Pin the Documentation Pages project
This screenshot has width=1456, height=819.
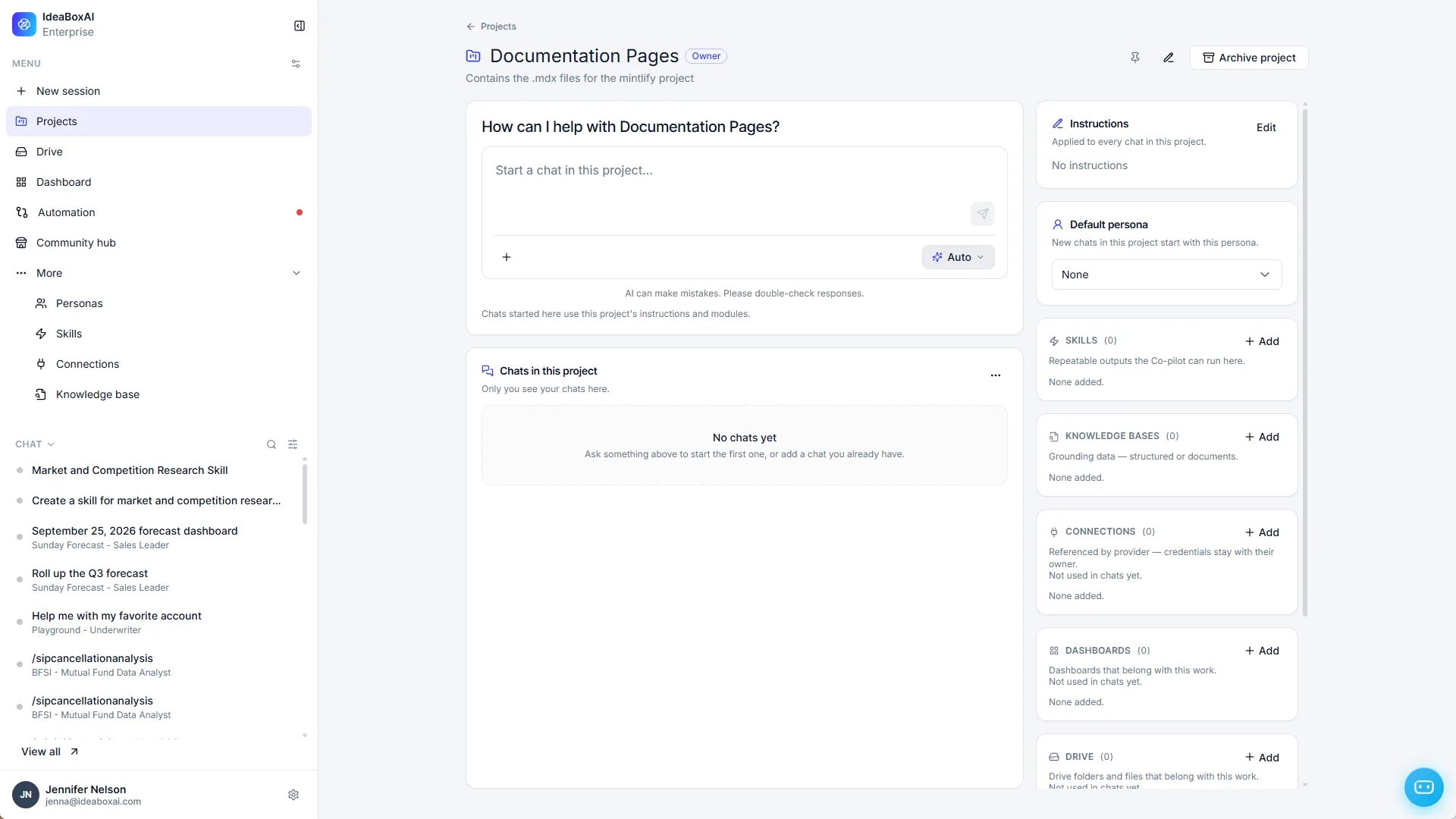(1135, 58)
